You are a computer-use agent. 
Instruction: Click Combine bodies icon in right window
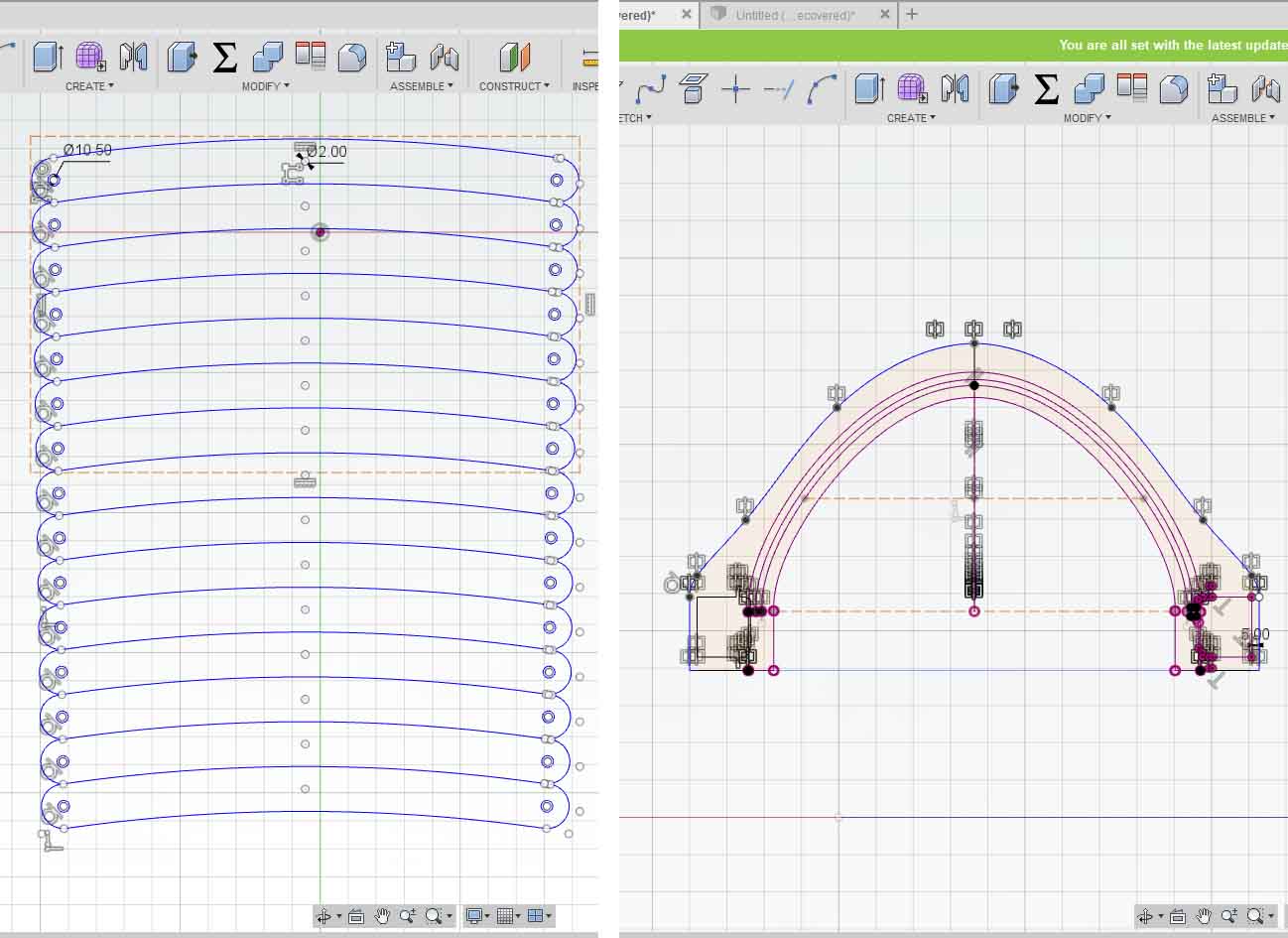[x=1089, y=88]
